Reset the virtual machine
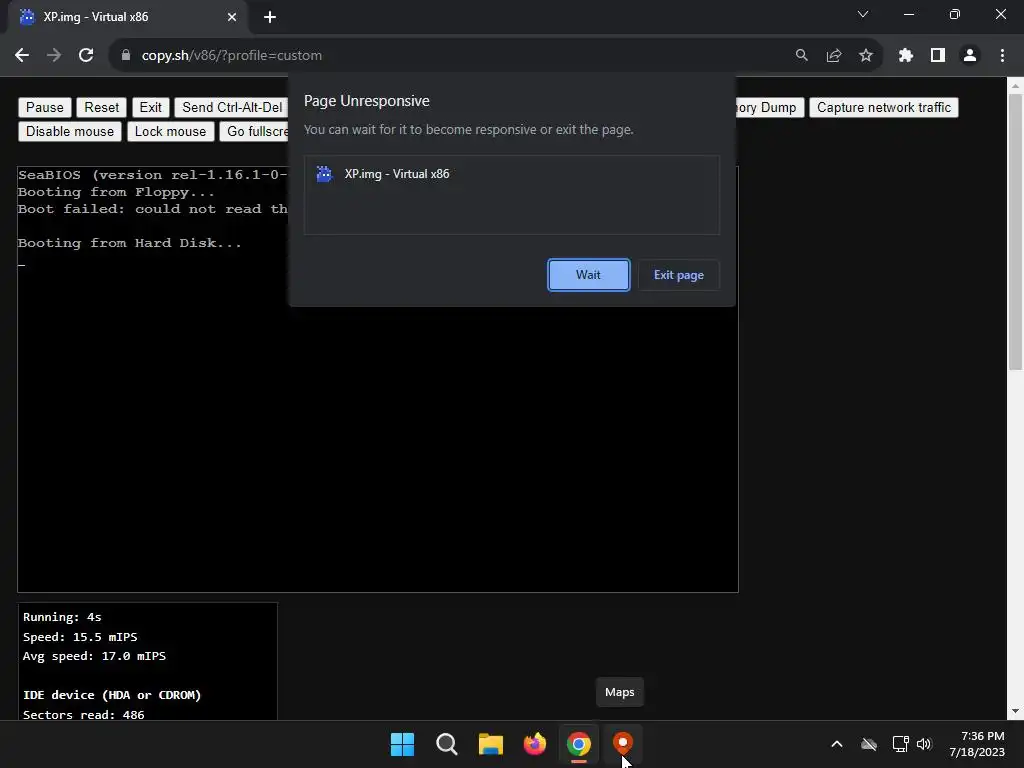The width and height of the screenshot is (1024, 768). (101, 107)
